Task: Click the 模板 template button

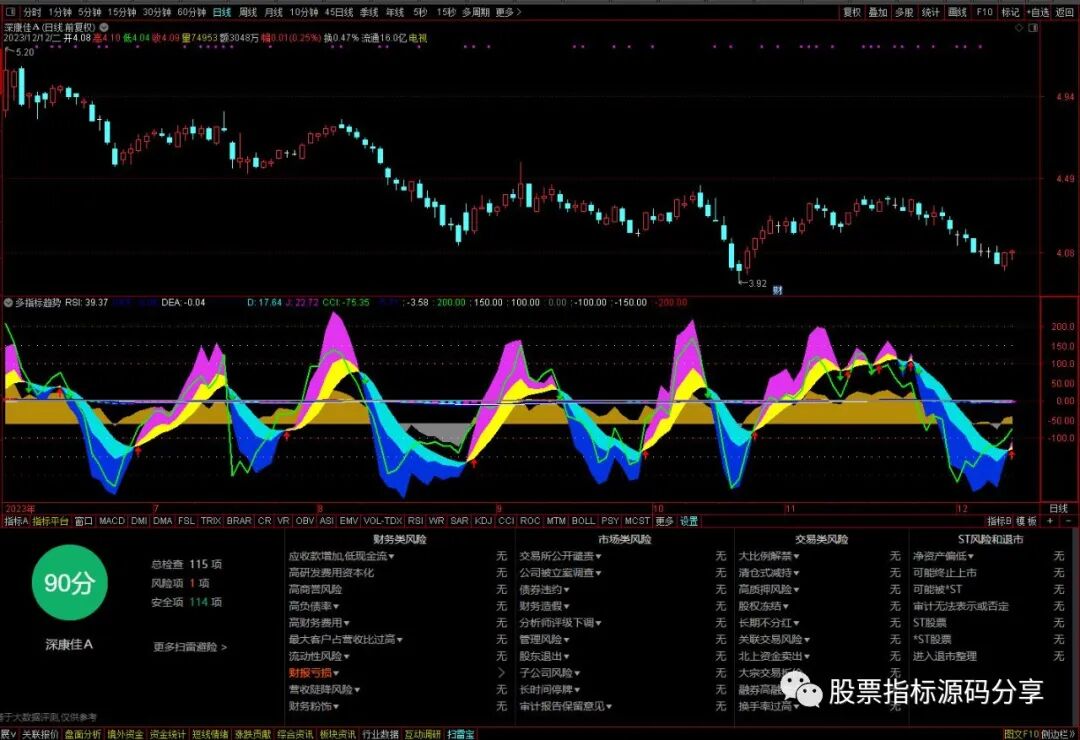Action: click(1026, 521)
